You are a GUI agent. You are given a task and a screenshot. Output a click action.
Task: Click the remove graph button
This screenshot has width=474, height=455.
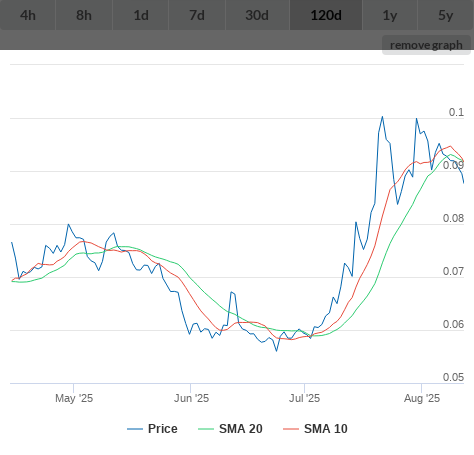[426, 45]
